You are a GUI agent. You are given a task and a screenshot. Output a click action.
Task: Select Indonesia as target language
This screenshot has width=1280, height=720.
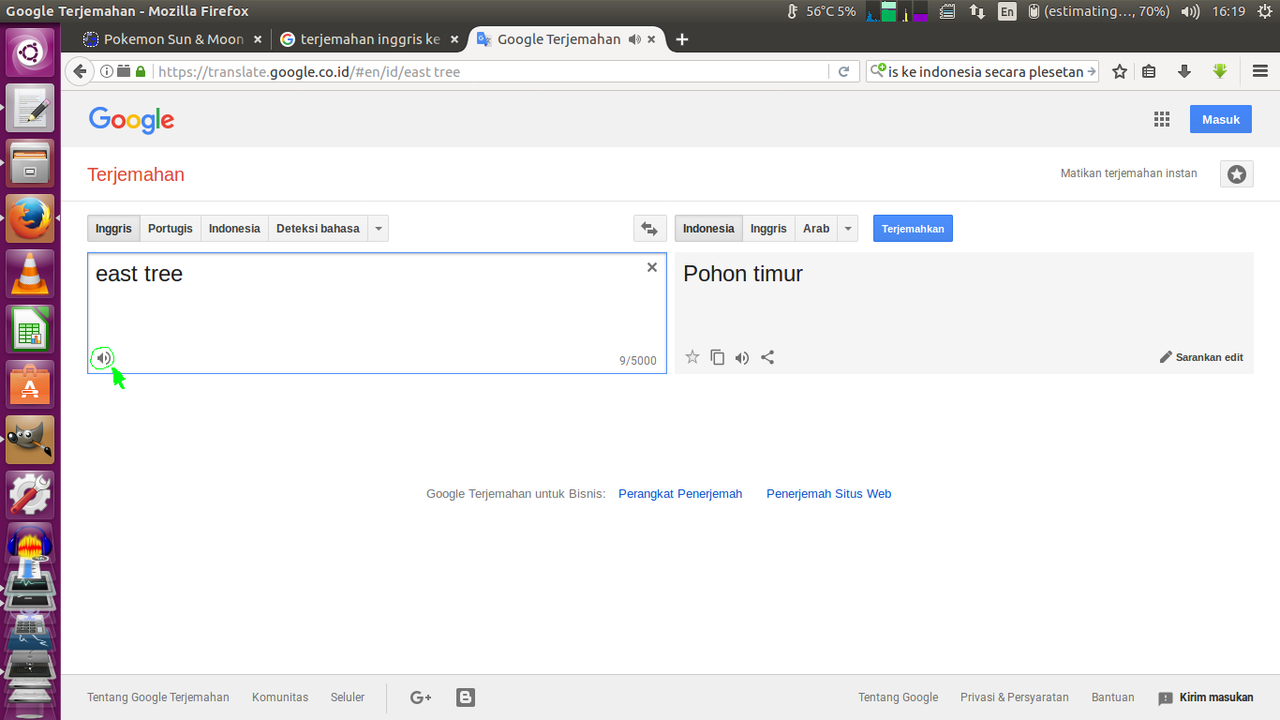(x=708, y=228)
